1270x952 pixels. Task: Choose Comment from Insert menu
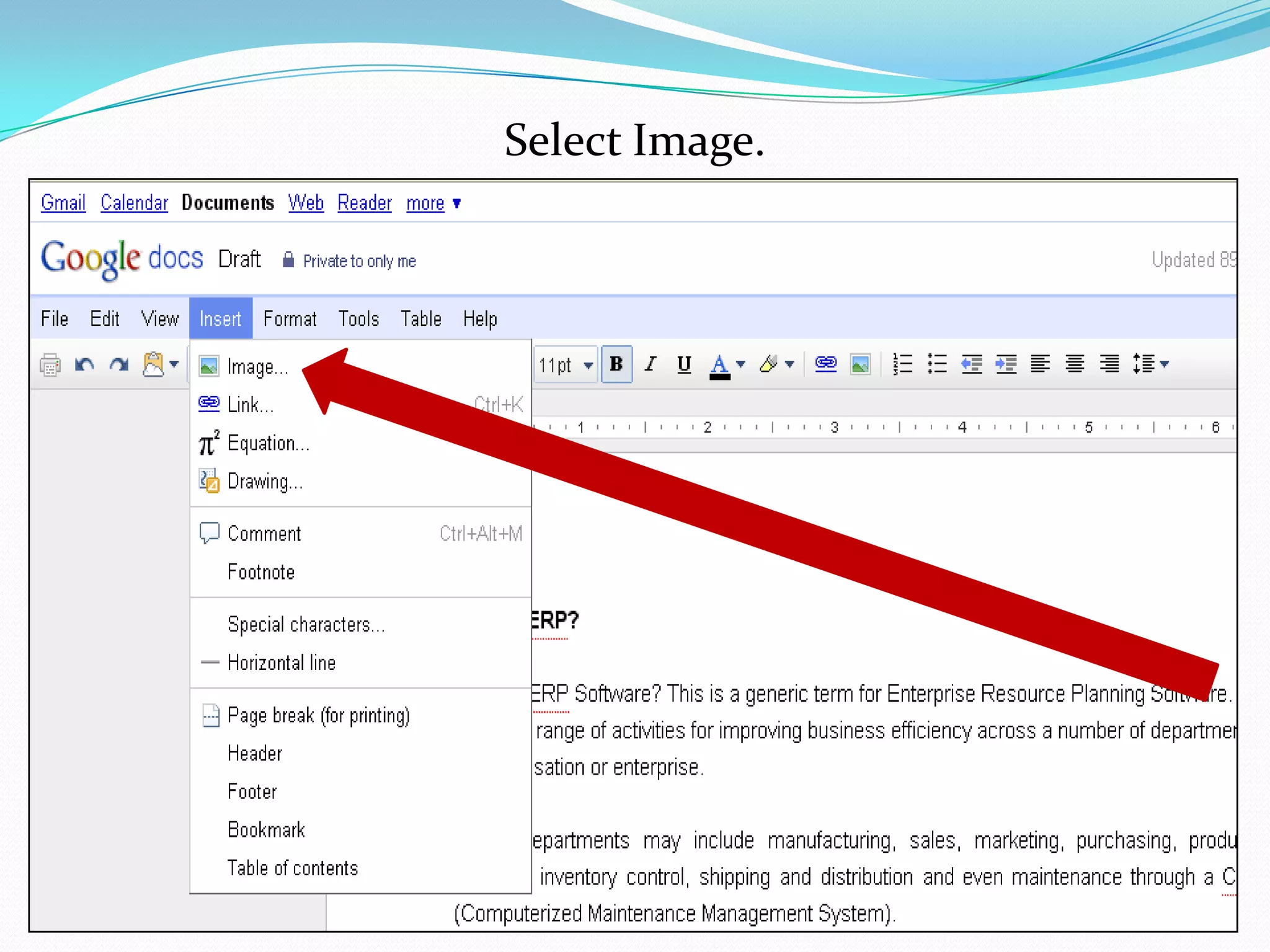point(361,534)
